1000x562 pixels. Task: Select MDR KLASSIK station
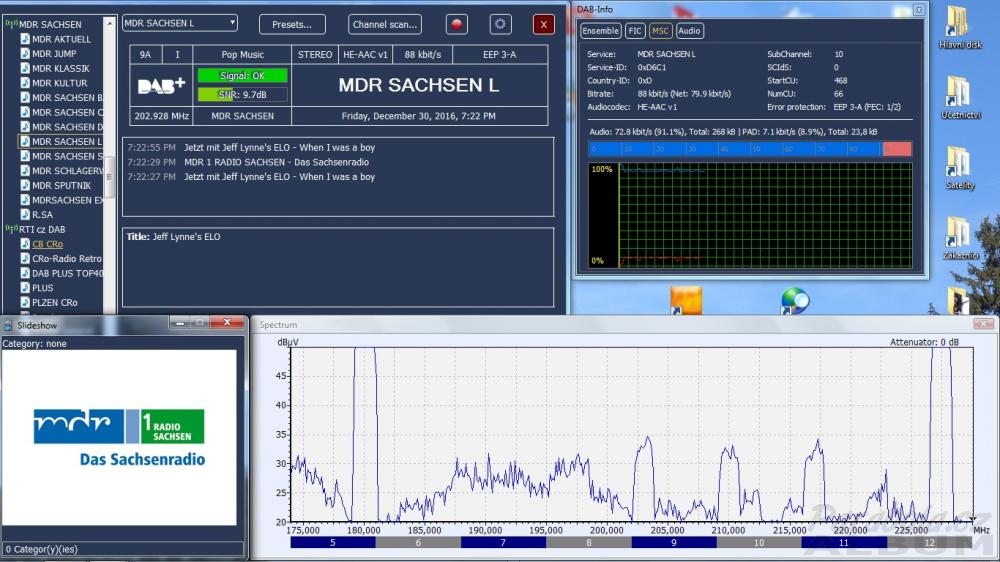(61, 68)
